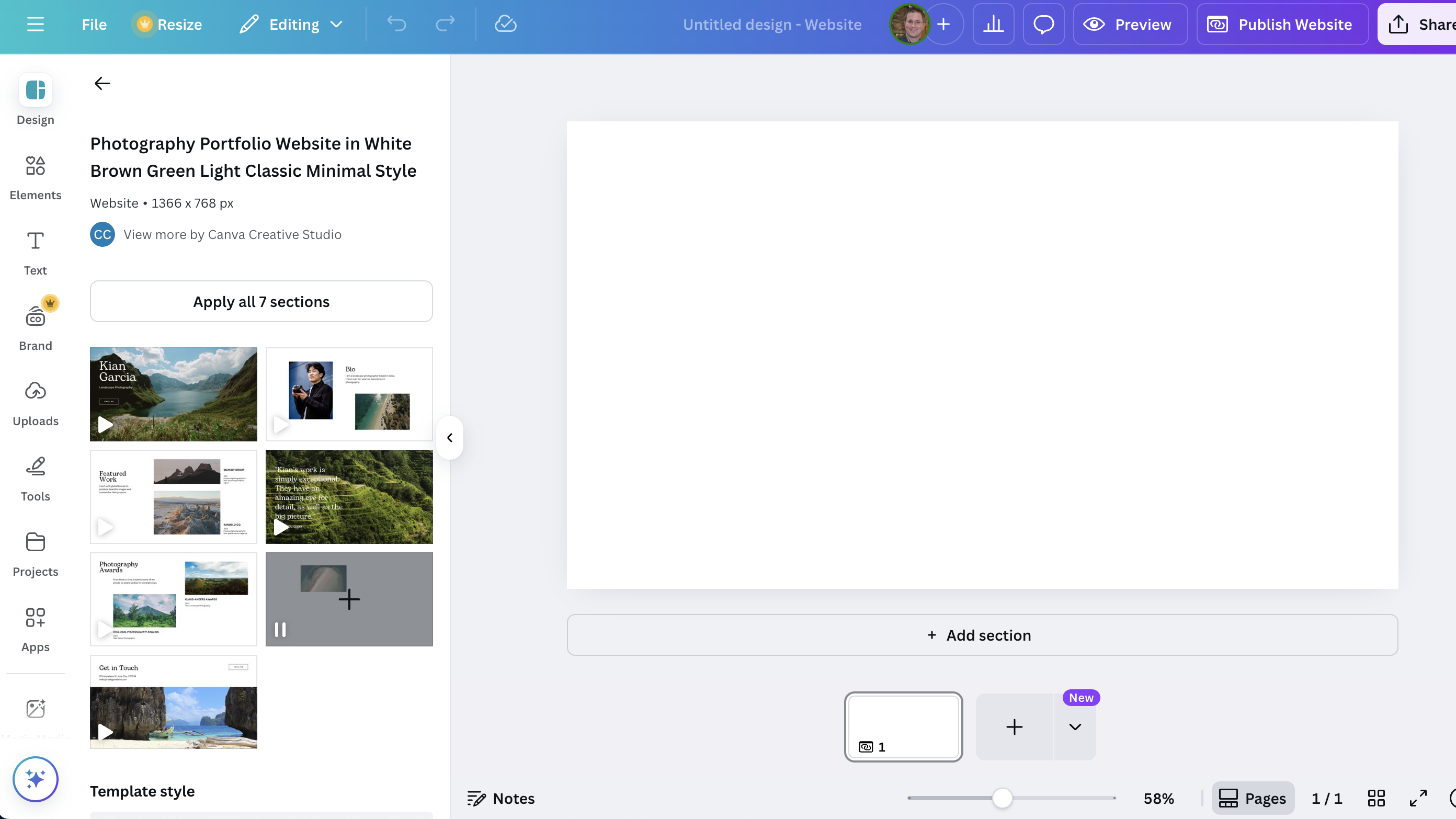Open the Elements panel tab

[35, 178]
